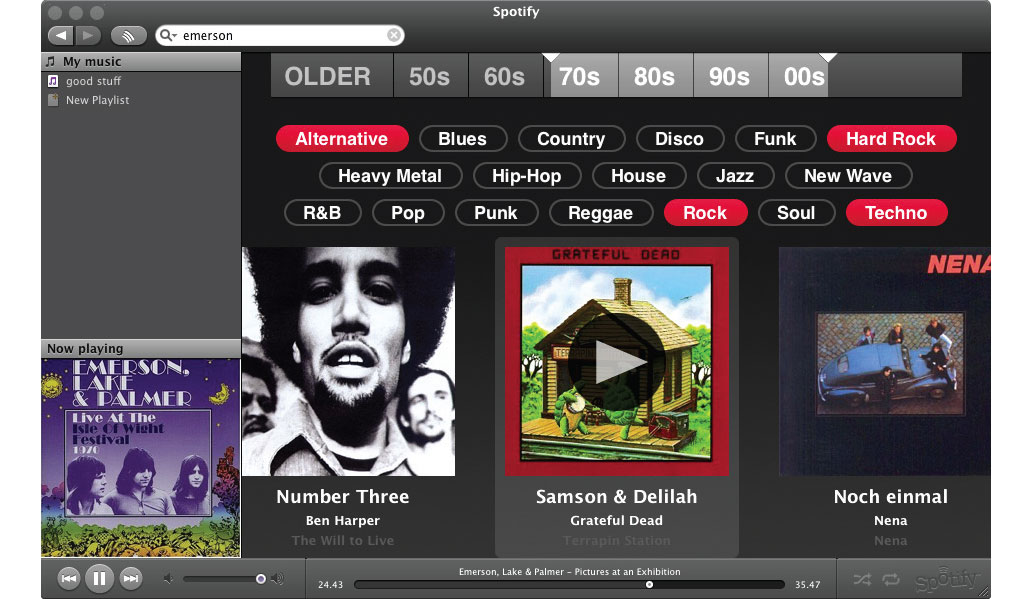Enable the House genre filter
Image resolution: width=1027 pixels, height=599 pixels.
(639, 175)
